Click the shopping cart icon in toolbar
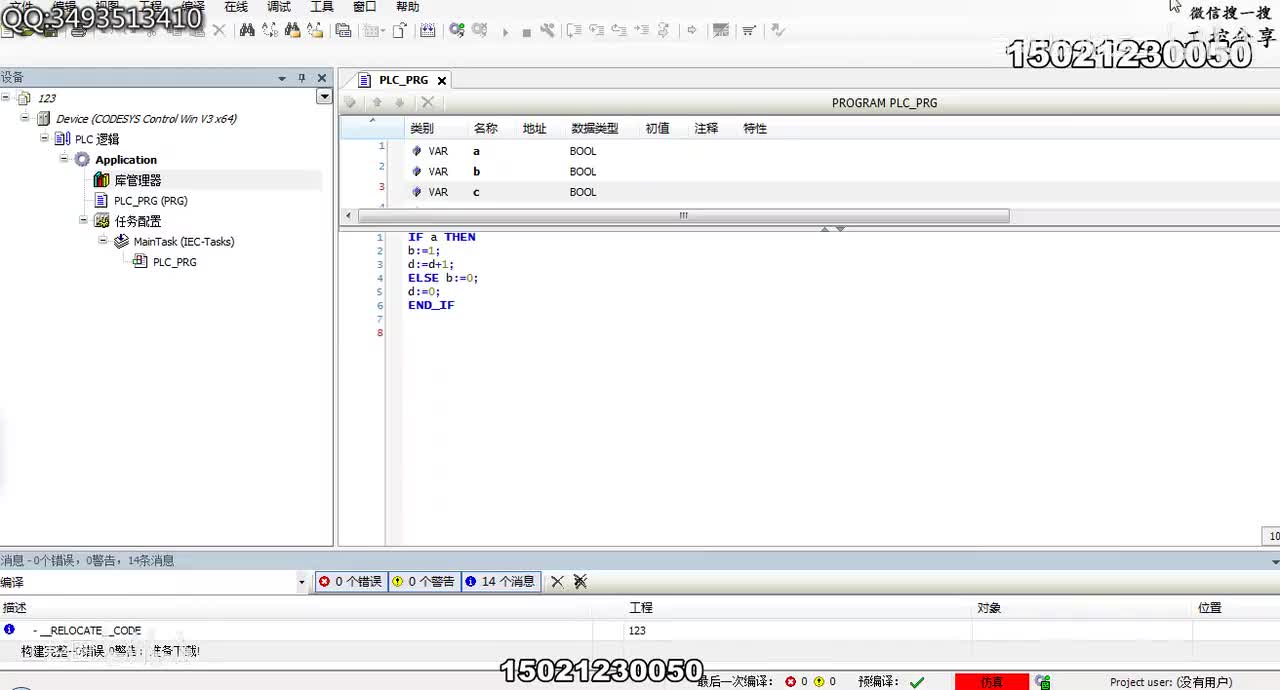Image resolution: width=1280 pixels, height=690 pixels. [749, 30]
